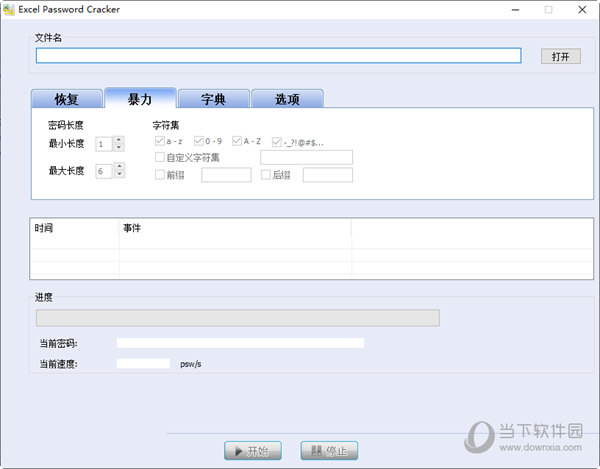Enable the 后缀 suffix checkbox
The height and width of the screenshot is (469, 600).
(266, 175)
